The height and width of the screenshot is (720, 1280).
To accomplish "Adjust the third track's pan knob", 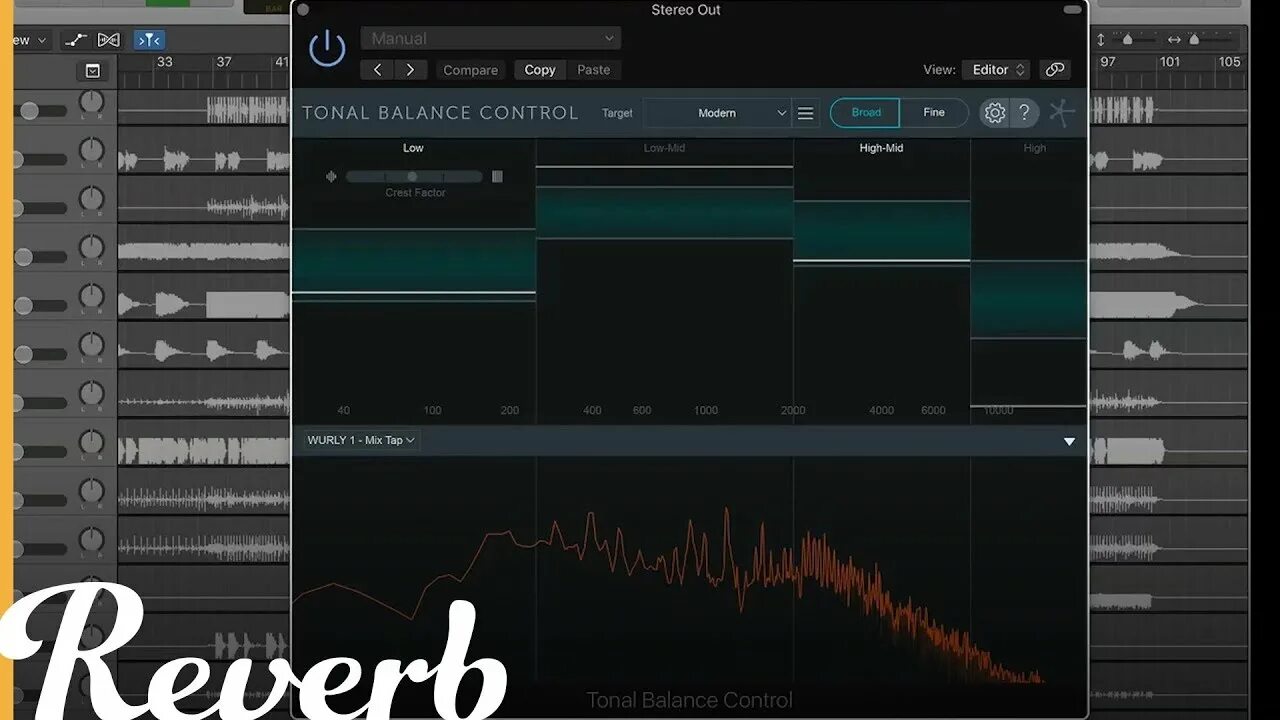I will point(91,198).
